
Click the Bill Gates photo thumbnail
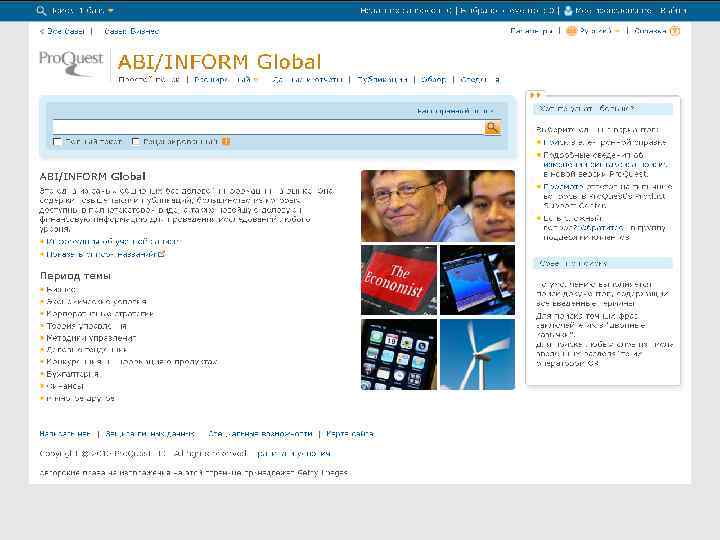[438, 206]
